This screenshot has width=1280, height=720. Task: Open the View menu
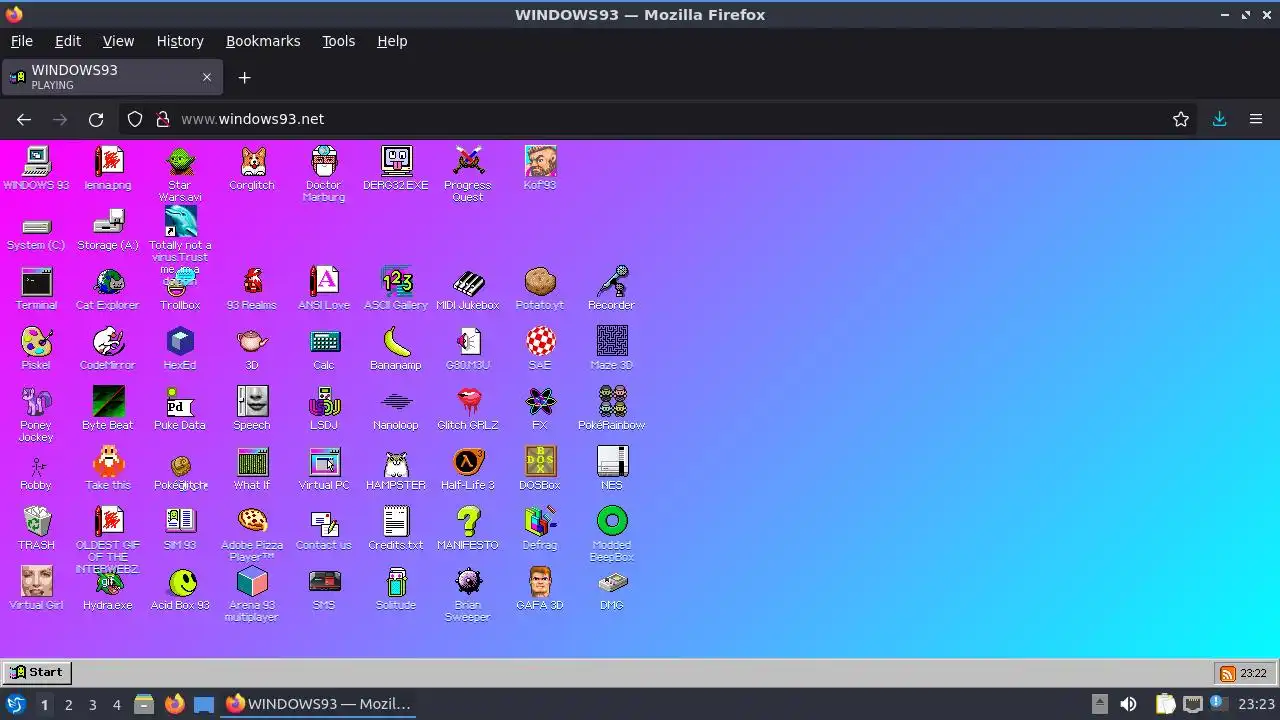118,41
